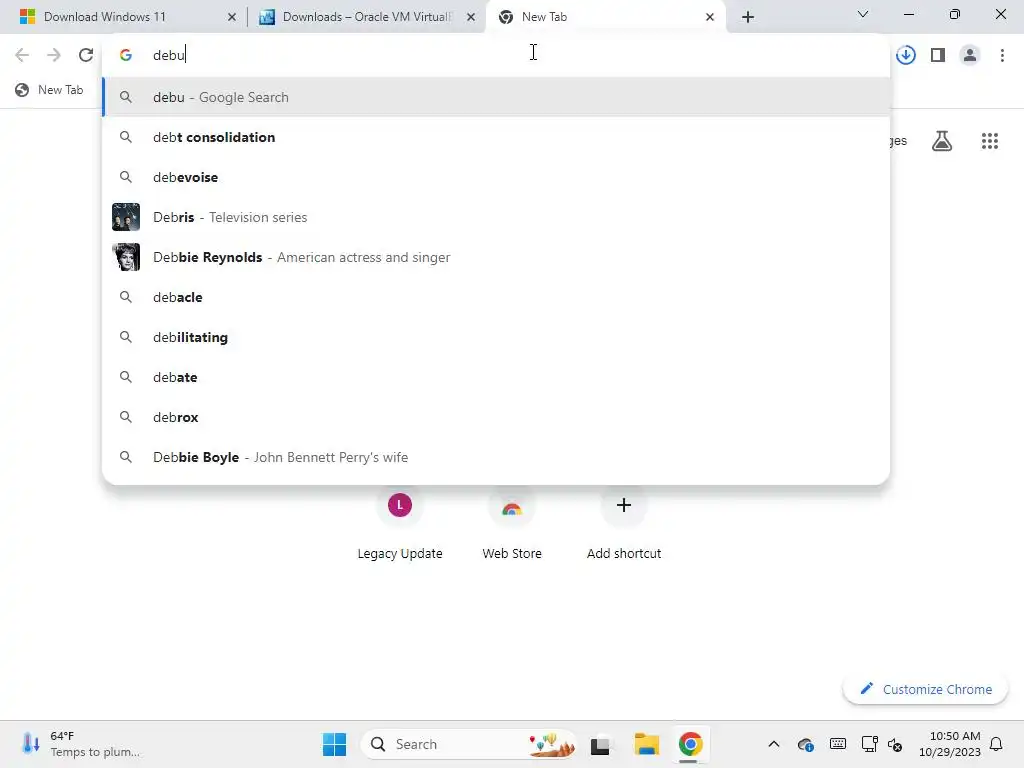Choose 'debate' suggestion
The width and height of the screenshot is (1024, 768).
(496, 377)
